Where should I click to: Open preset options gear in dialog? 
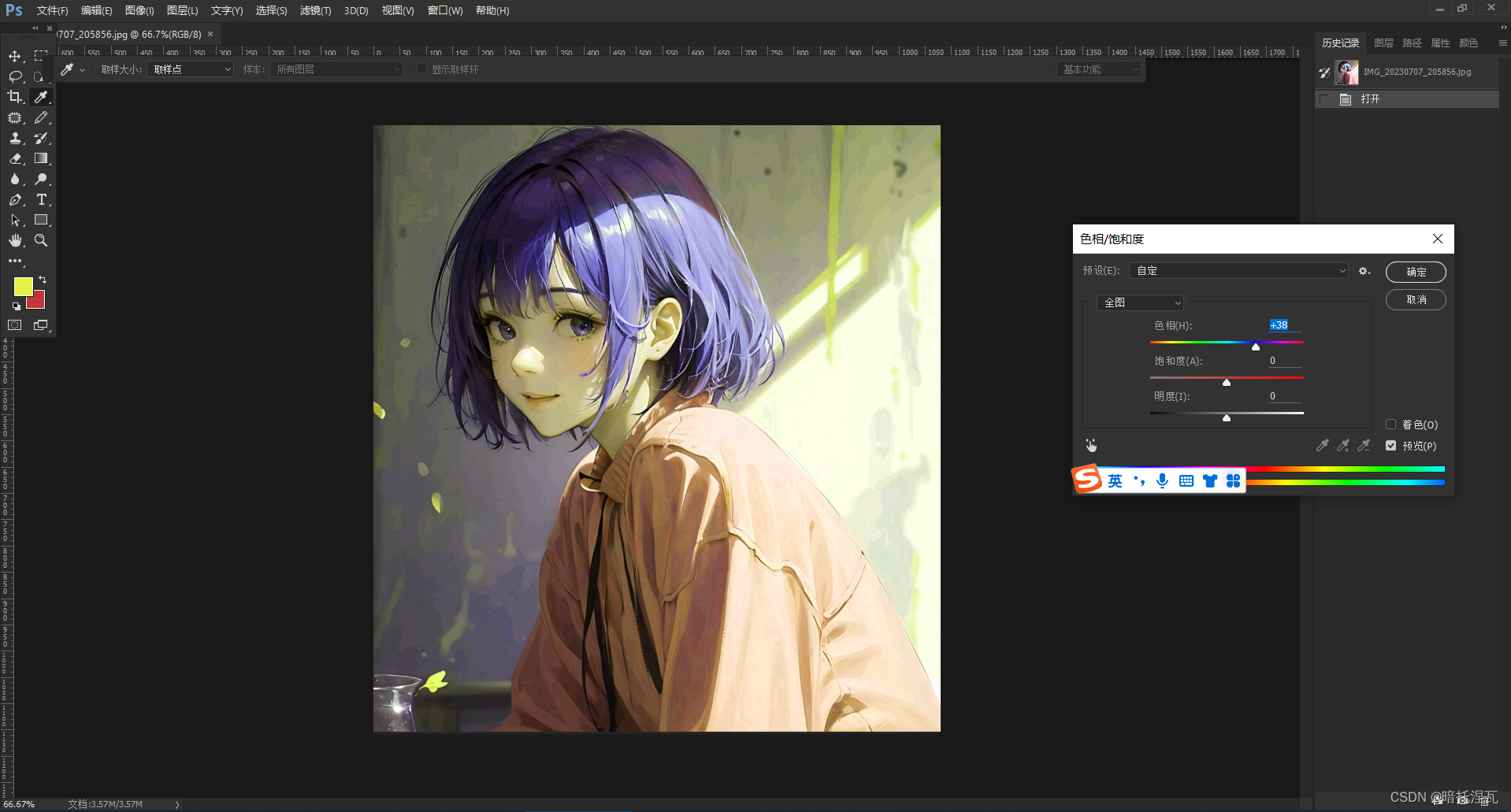1364,271
